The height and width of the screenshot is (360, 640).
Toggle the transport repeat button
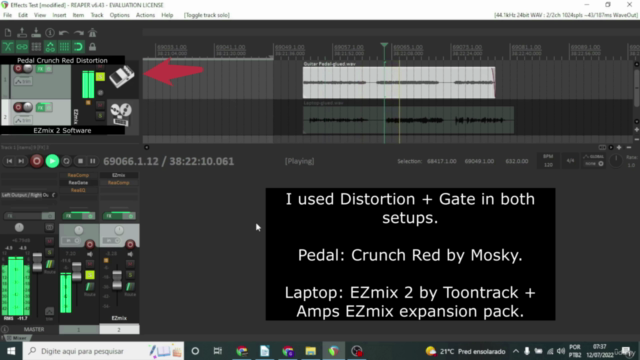point(67,161)
